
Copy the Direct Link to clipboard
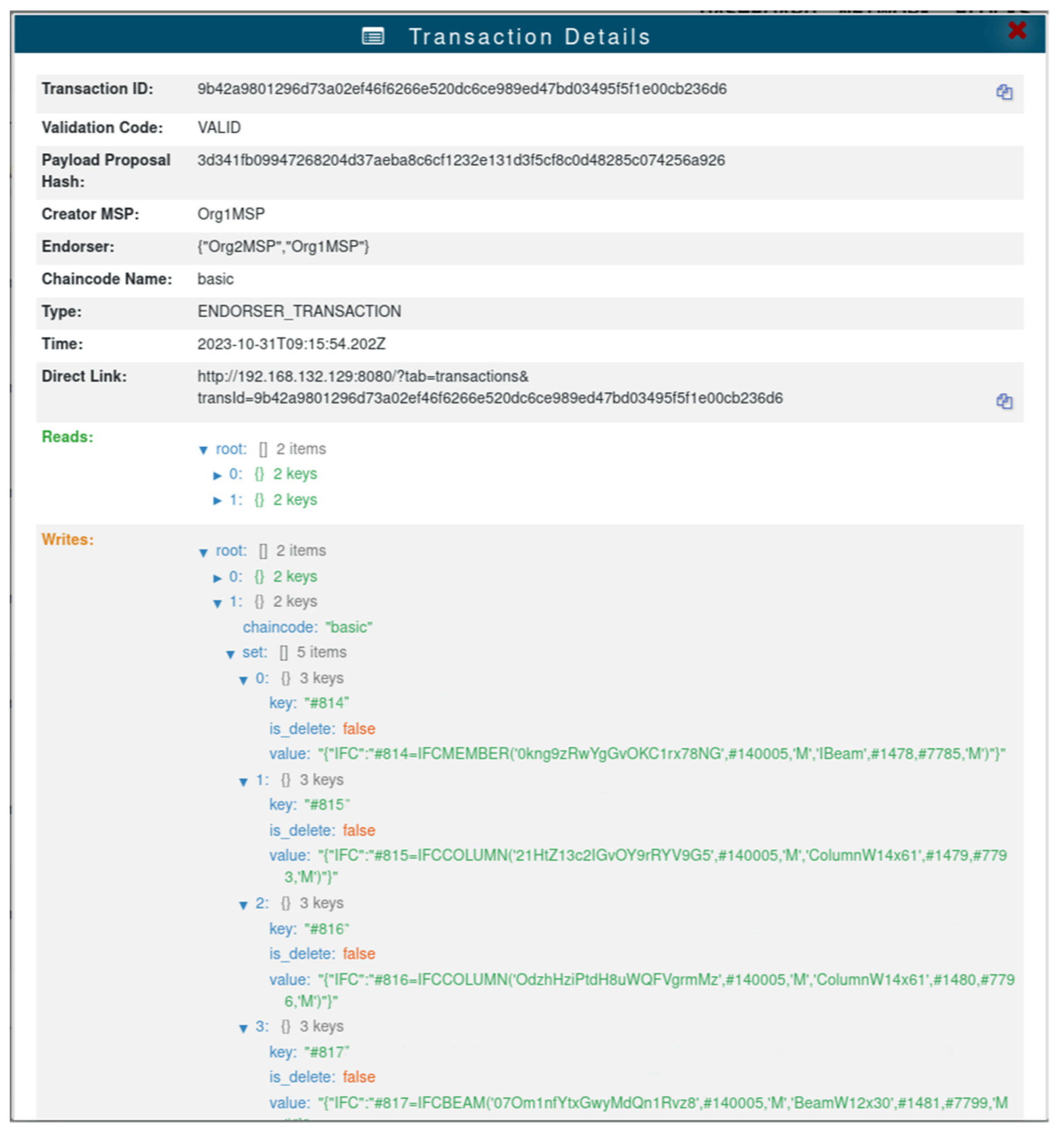coord(1004,401)
